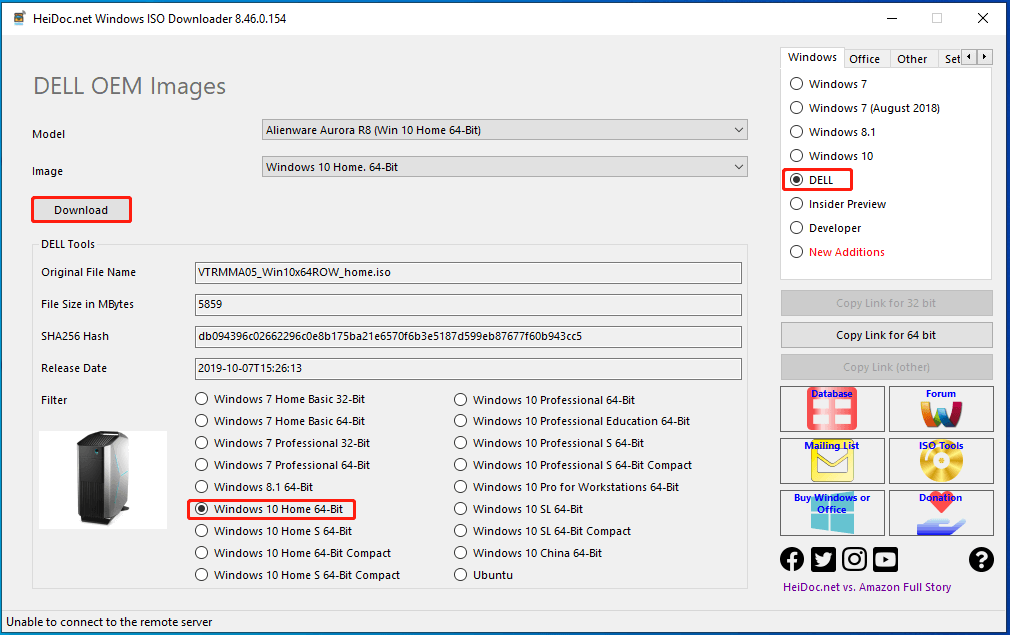Click the 'Unable to connect' status message
Image resolution: width=1010 pixels, height=635 pixels.
point(110,622)
